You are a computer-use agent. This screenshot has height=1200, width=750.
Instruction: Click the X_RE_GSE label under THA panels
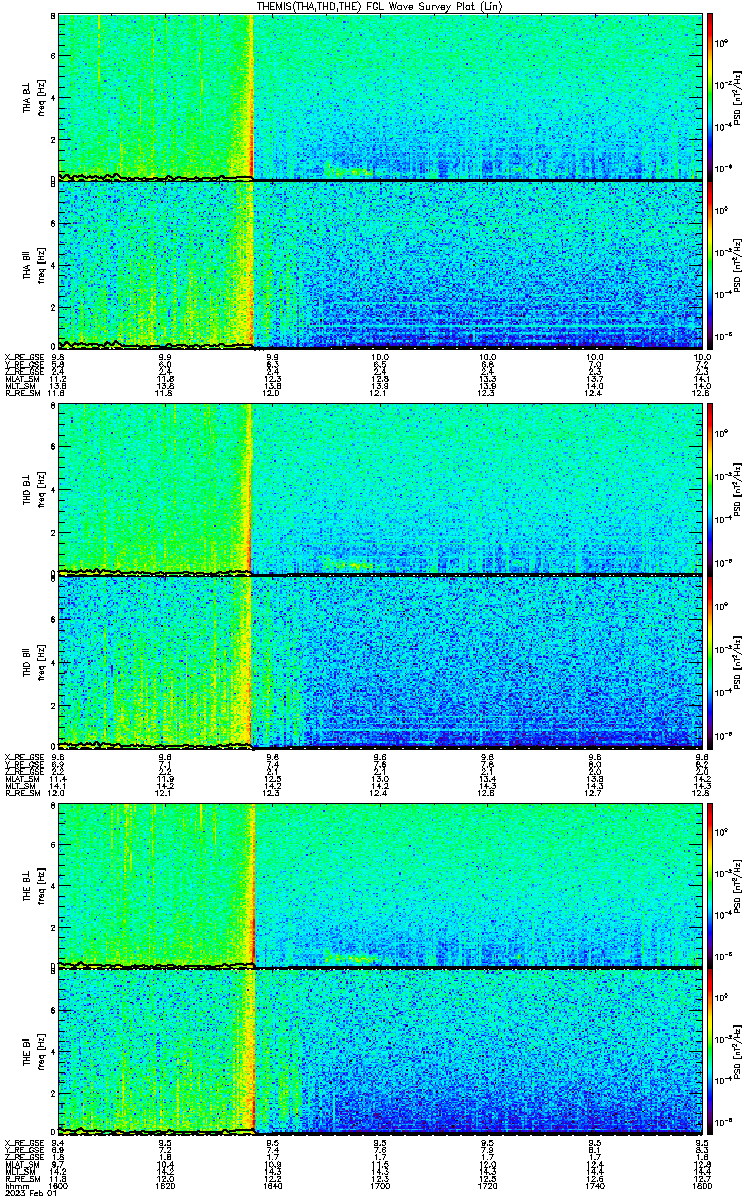pyautogui.click(x=22, y=356)
